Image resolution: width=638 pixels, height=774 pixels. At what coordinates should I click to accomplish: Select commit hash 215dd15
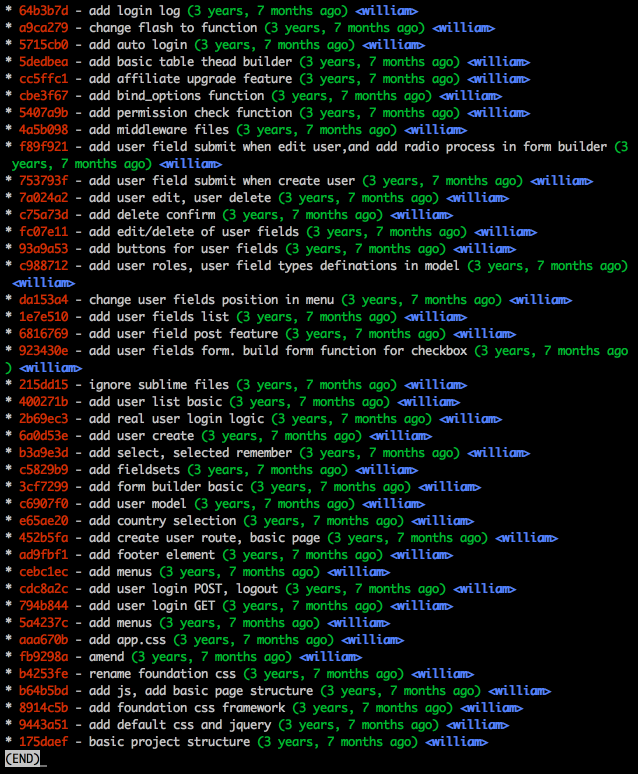[43, 385]
